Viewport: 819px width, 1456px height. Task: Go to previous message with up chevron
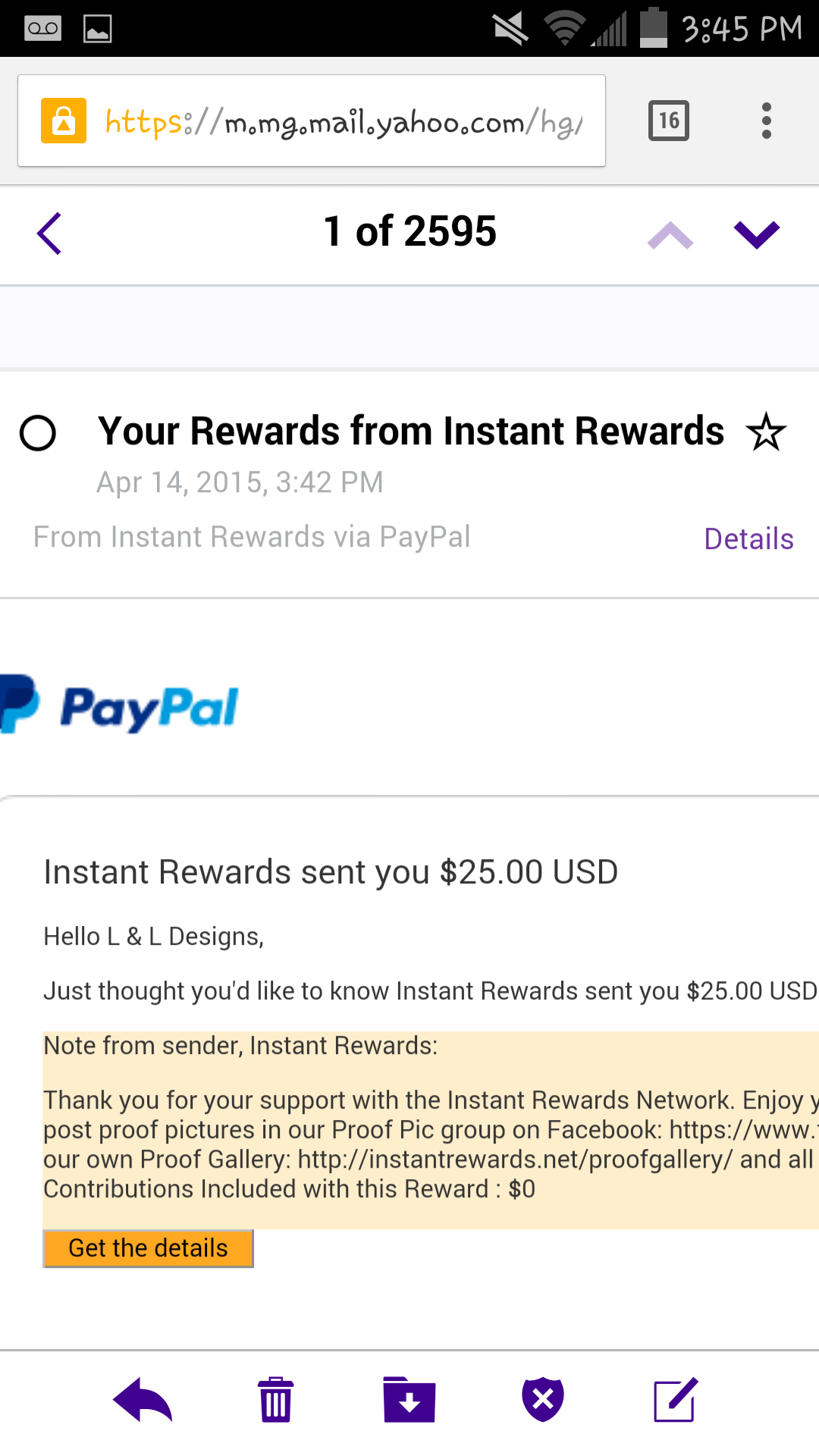pyautogui.click(x=670, y=234)
